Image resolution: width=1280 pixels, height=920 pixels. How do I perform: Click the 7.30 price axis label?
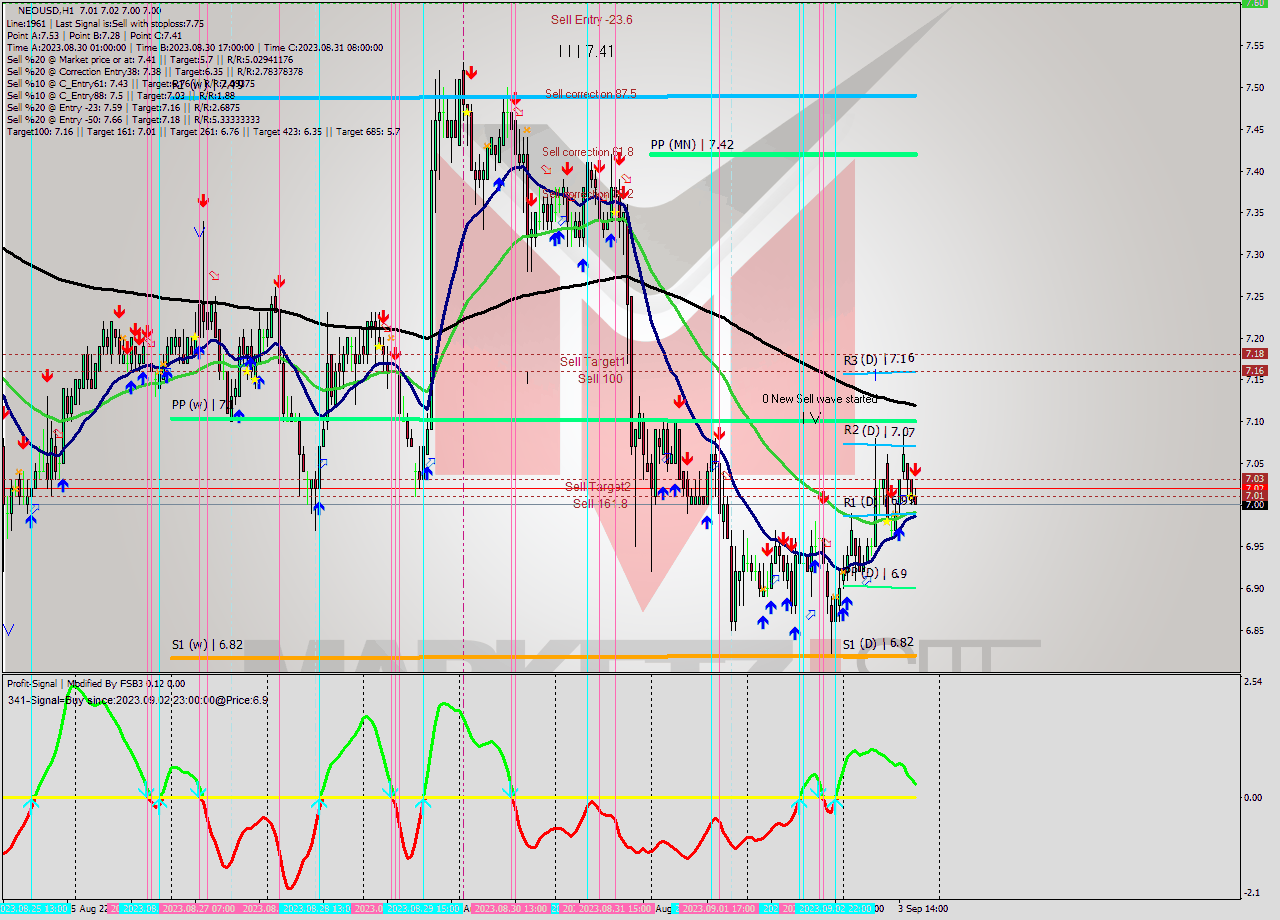1255,255
